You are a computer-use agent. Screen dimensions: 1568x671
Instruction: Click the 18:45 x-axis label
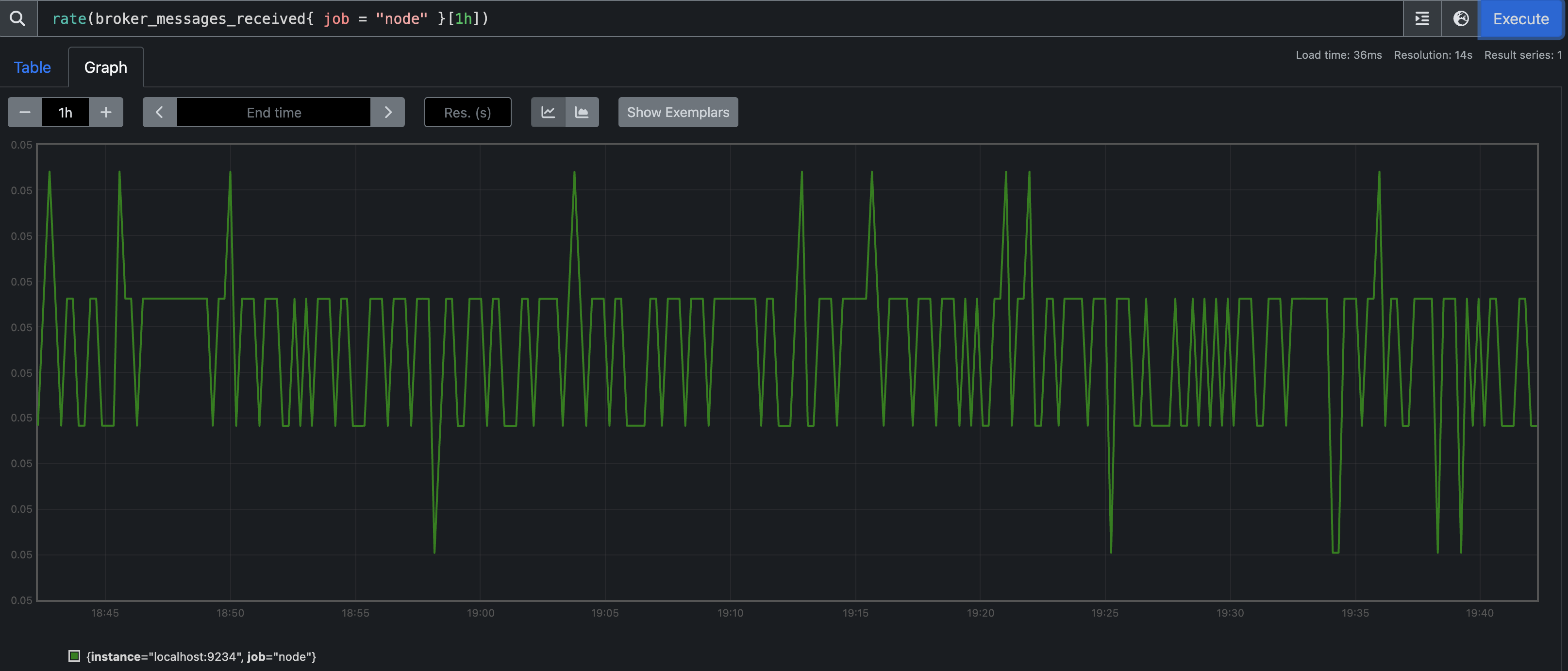point(105,613)
